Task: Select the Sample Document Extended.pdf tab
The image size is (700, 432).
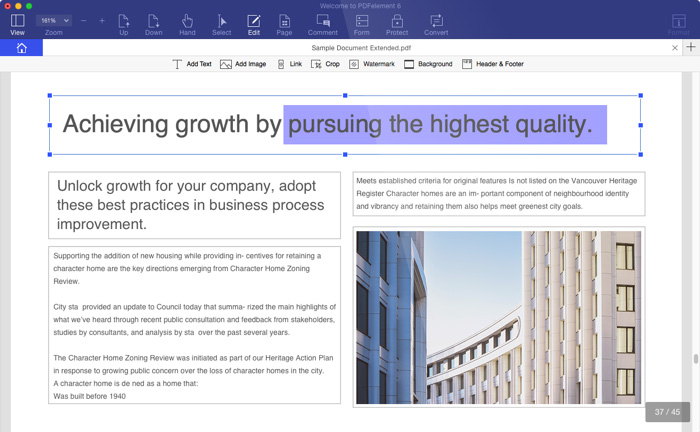Action: click(361, 48)
